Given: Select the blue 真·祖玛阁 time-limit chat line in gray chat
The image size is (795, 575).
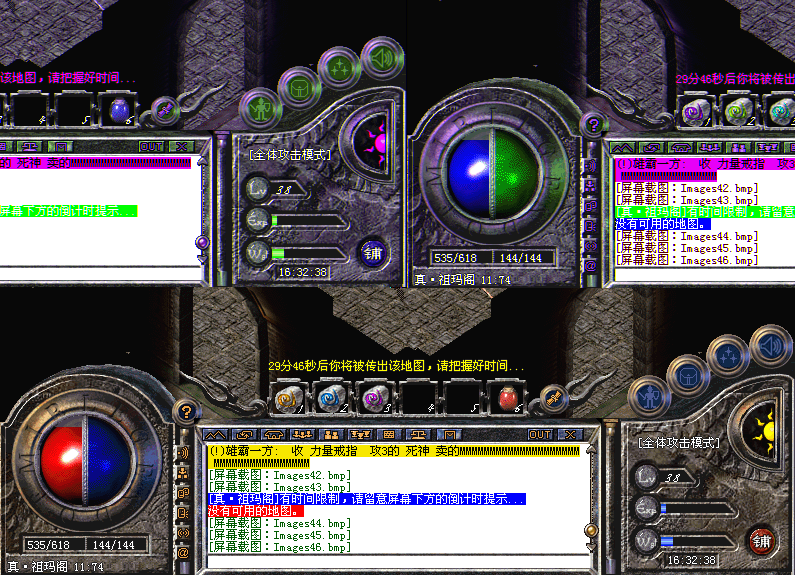Looking at the screenshot, I should coord(367,499).
